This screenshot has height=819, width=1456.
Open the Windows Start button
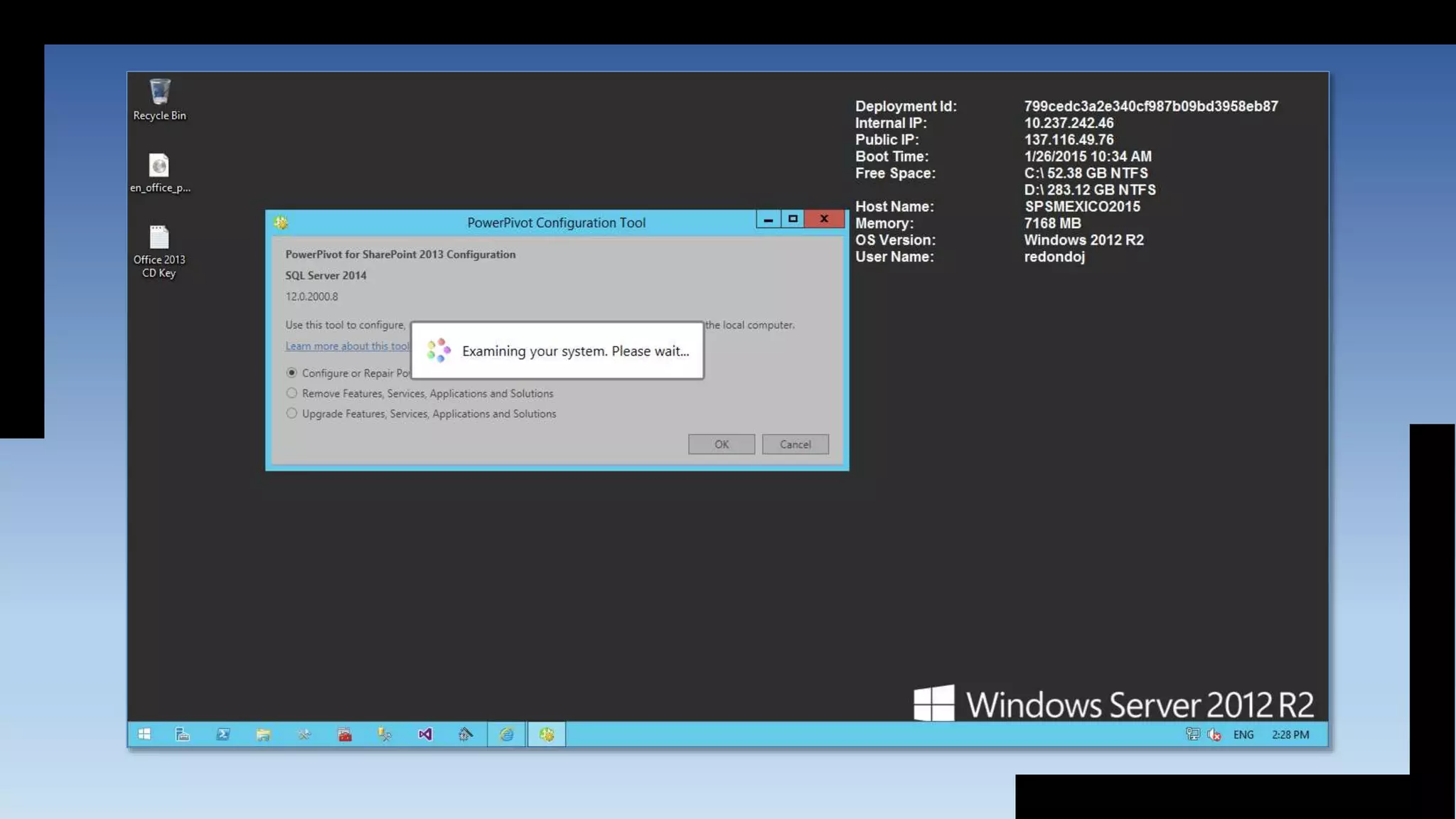pyautogui.click(x=144, y=734)
